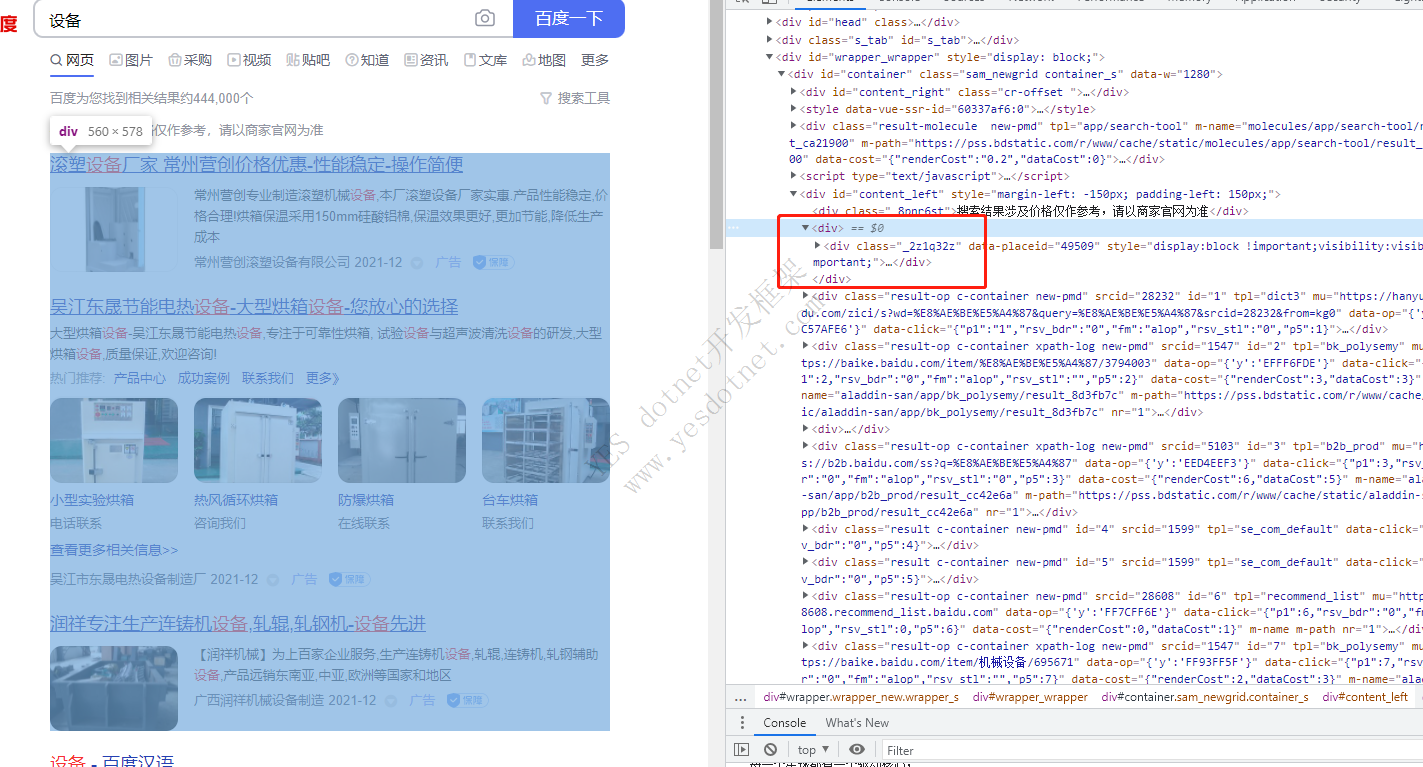
Task: Expand the script text/javascript node
Action: point(793,176)
